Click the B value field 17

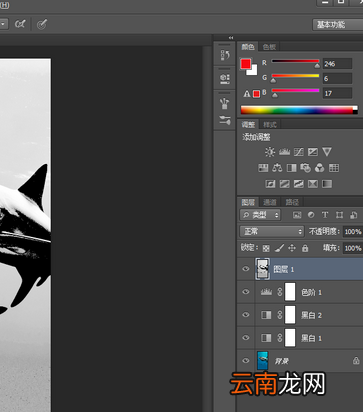tap(337, 93)
